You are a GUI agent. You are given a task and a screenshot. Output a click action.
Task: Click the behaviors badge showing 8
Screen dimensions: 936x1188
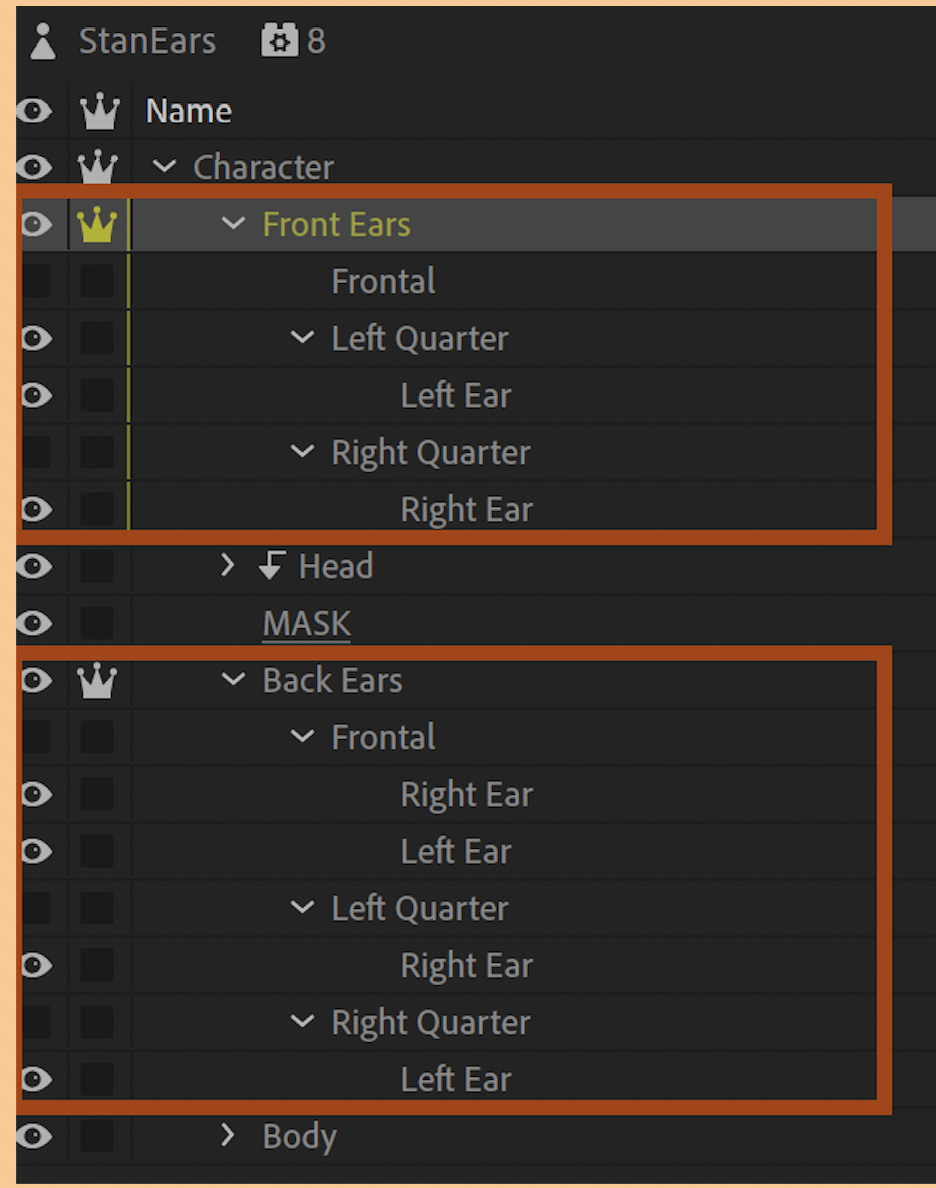[288, 40]
